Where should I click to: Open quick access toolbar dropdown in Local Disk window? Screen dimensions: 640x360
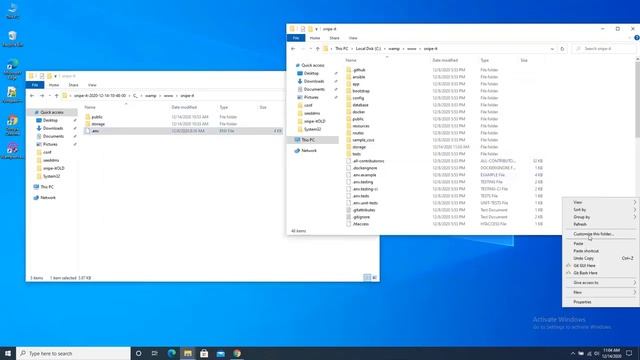click(x=316, y=29)
